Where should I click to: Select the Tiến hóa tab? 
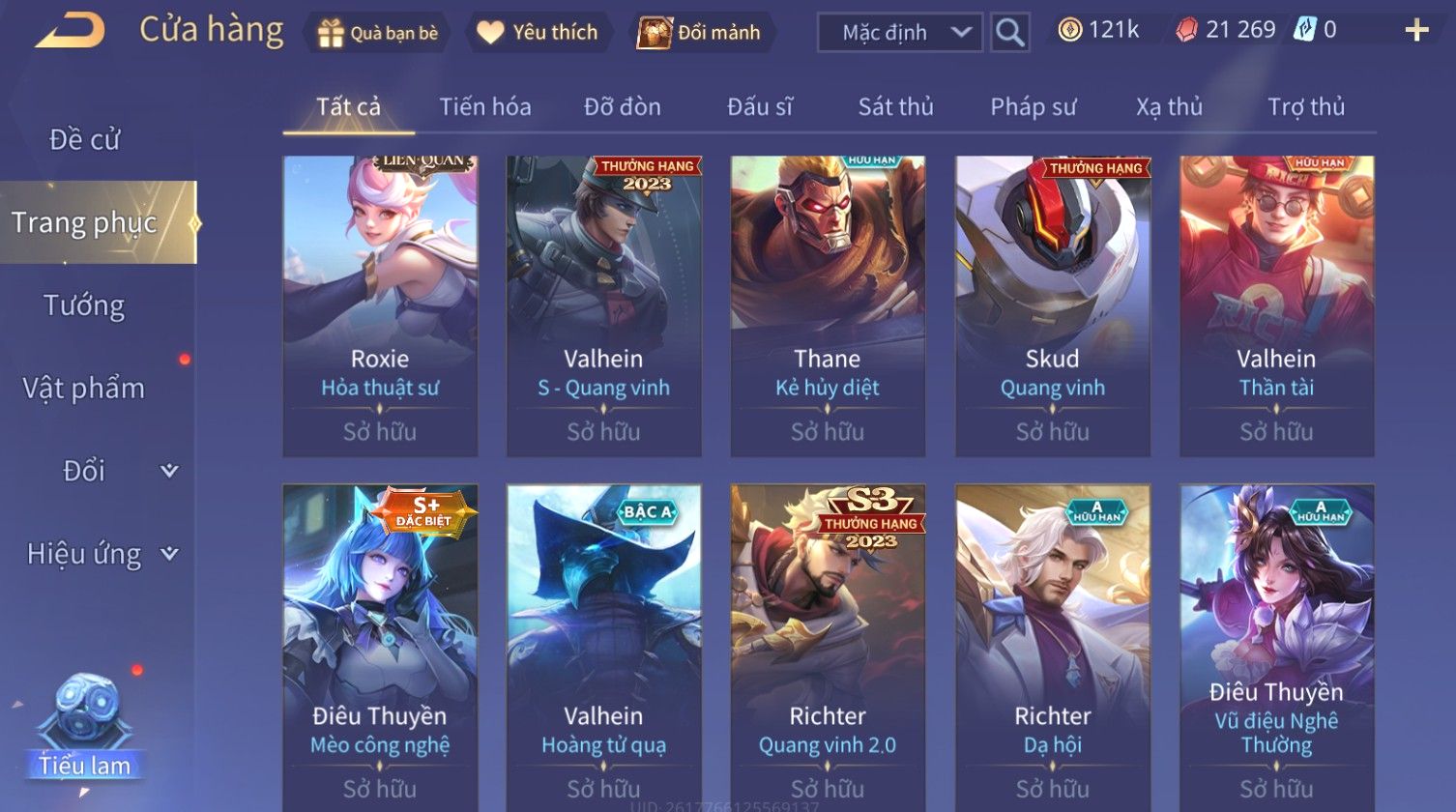point(485,107)
